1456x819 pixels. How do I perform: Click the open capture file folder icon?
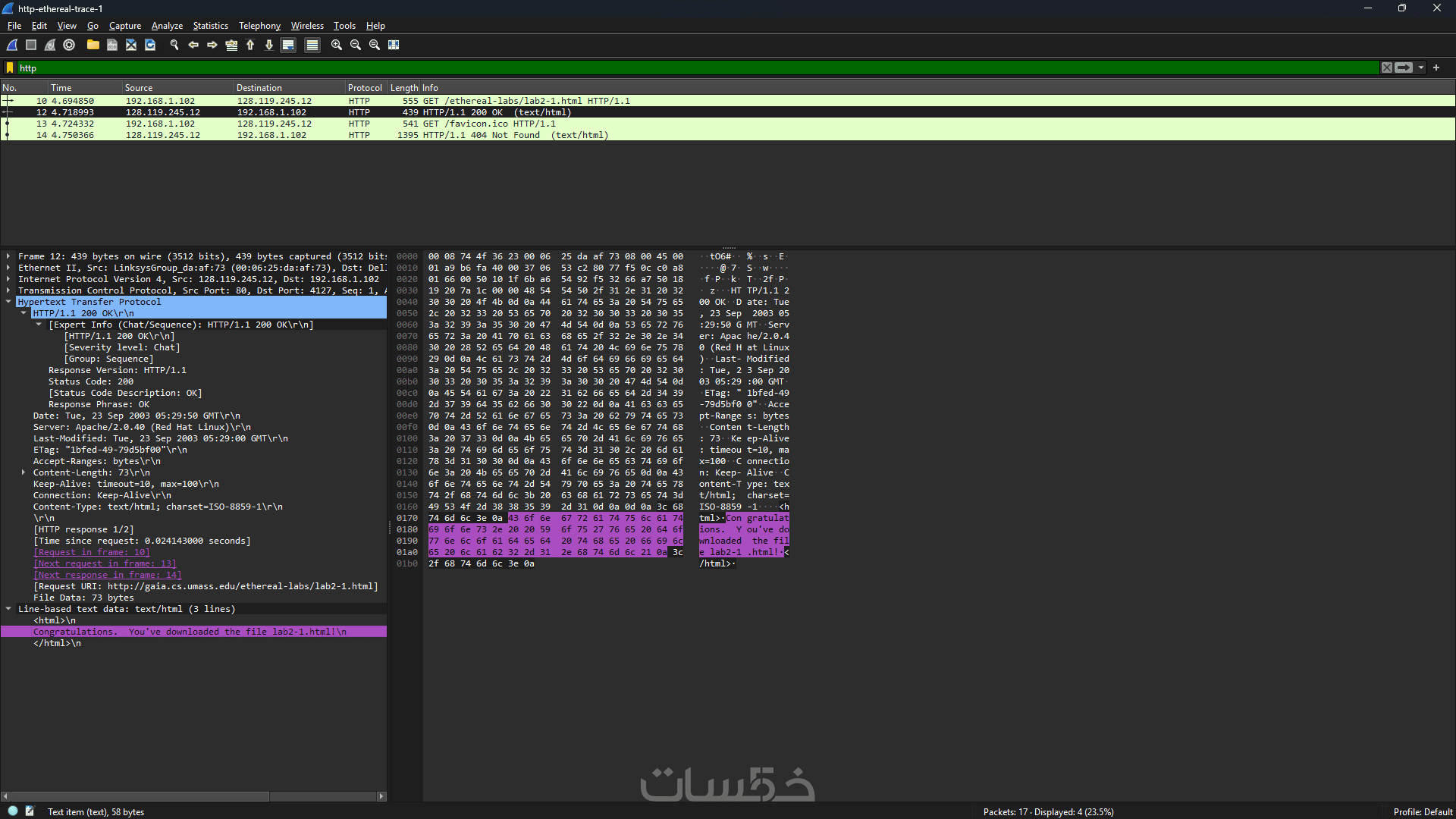point(93,45)
